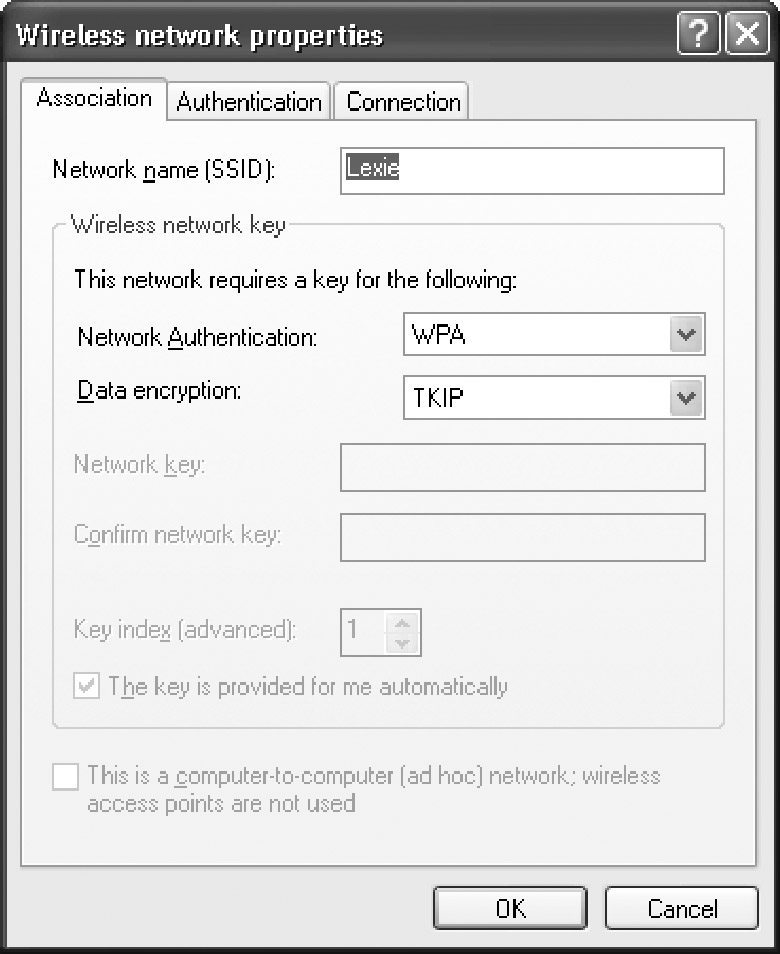This screenshot has height=954, width=780.
Task: Enable the computer-to-computer (ad hoc) checkbox
Action: tap(66, 777)
